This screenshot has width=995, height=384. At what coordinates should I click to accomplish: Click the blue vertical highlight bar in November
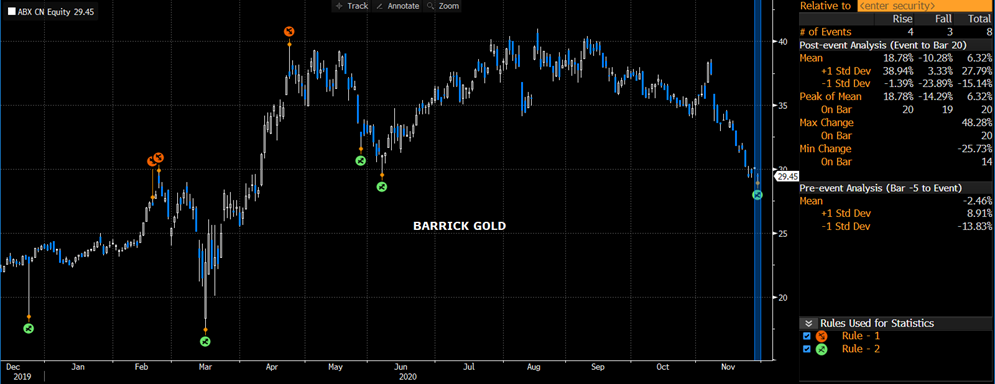(x=757, y=181)
